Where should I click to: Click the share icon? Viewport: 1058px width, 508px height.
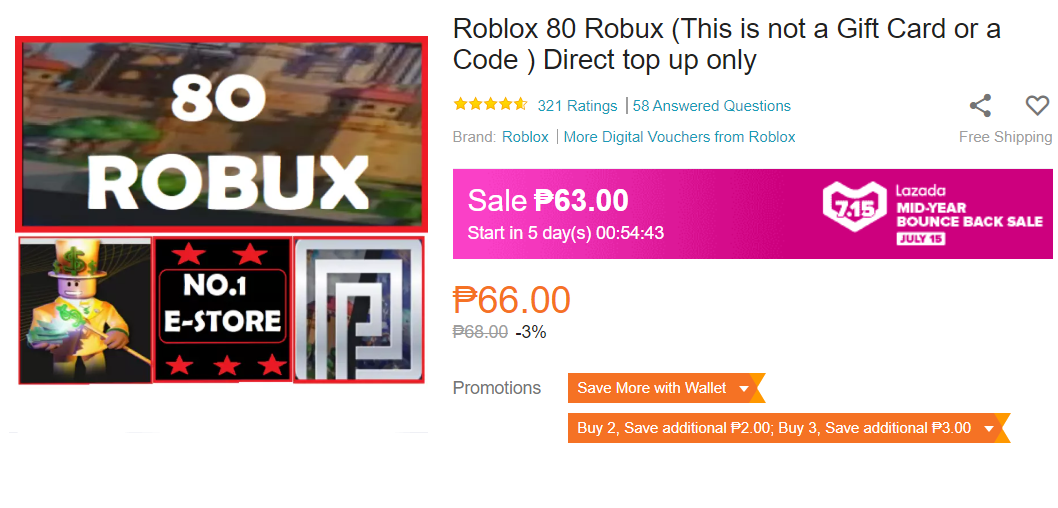point(980,106)
